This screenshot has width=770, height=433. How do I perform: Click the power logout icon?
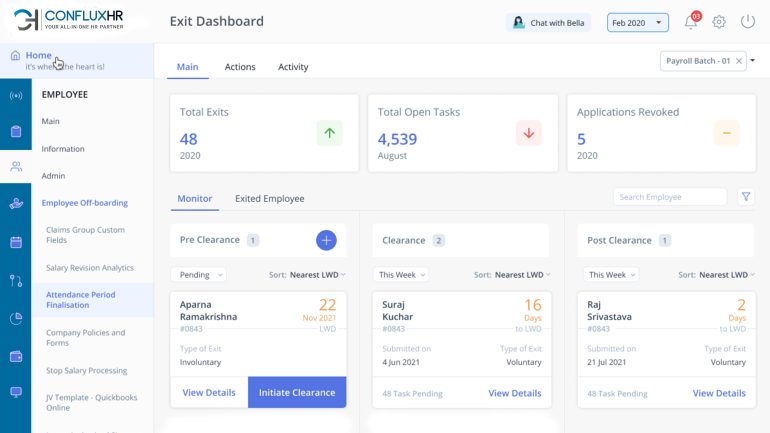point(747,22)
